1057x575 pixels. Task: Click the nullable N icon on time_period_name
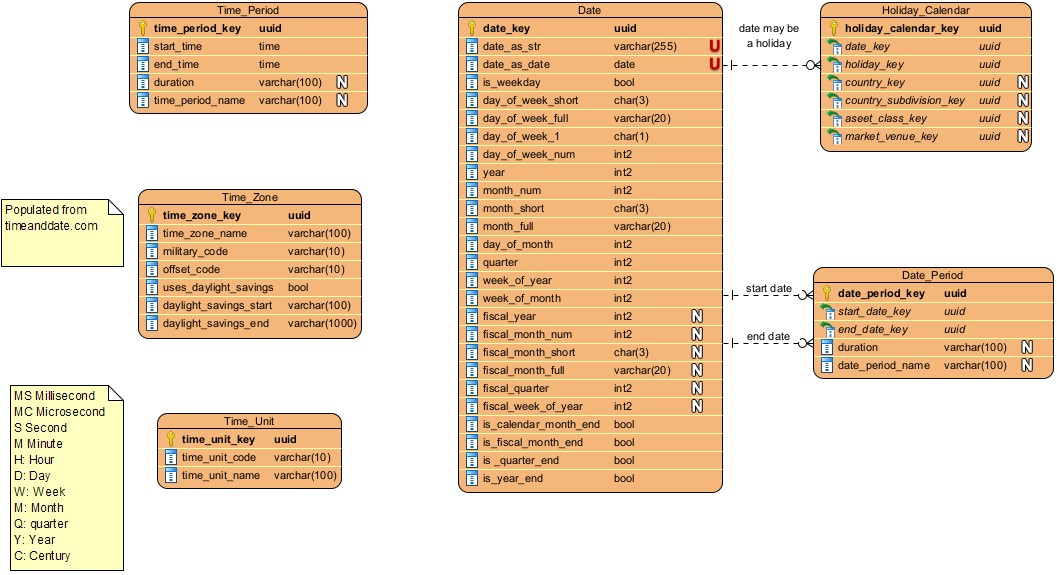341,101
